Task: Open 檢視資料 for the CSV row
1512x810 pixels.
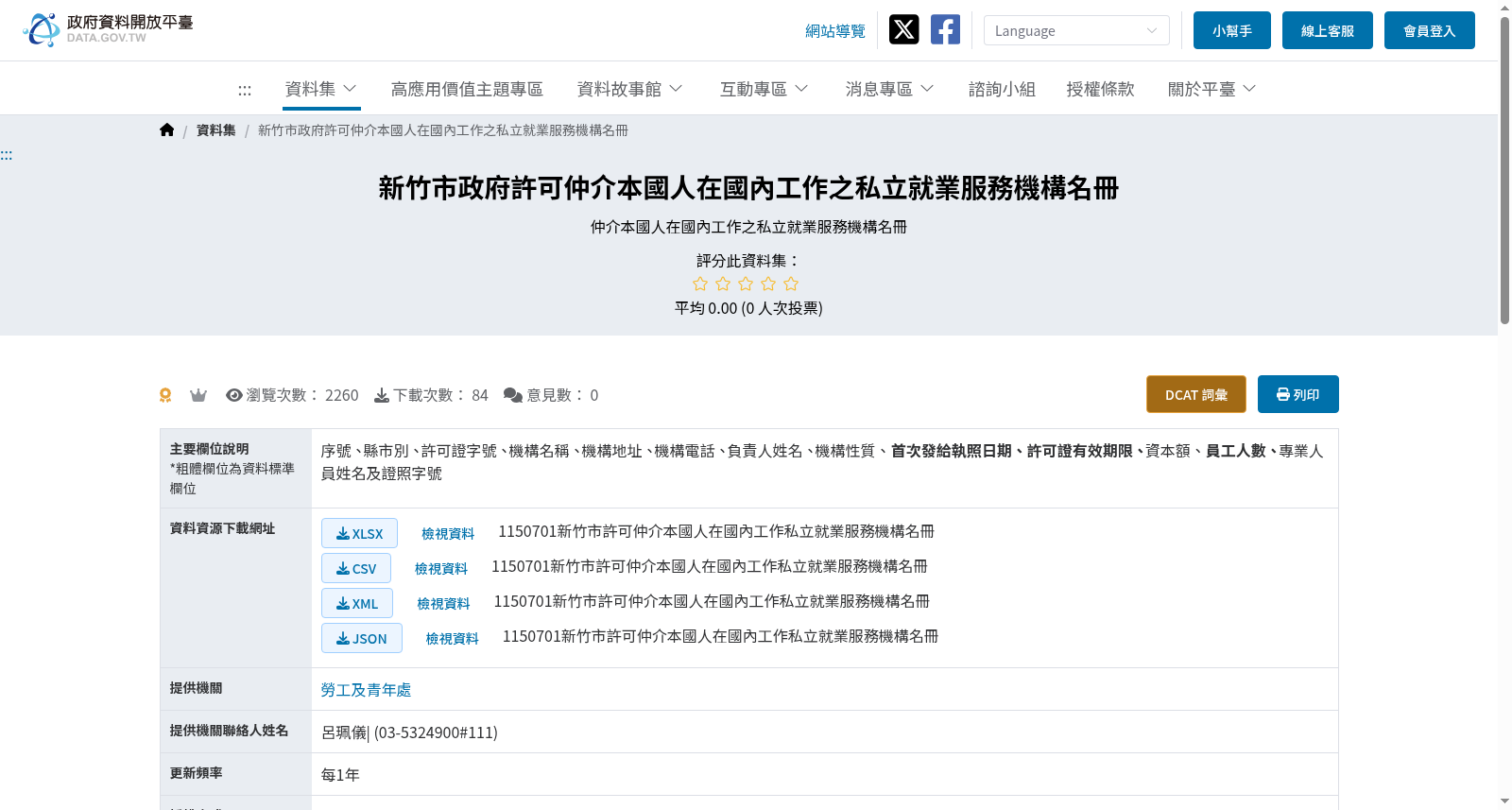Action: pos(441,569)
